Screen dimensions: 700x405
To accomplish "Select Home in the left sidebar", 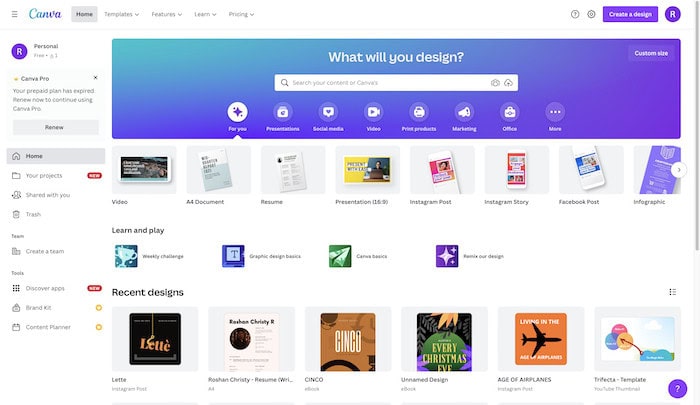I will (x=56, y=156).
